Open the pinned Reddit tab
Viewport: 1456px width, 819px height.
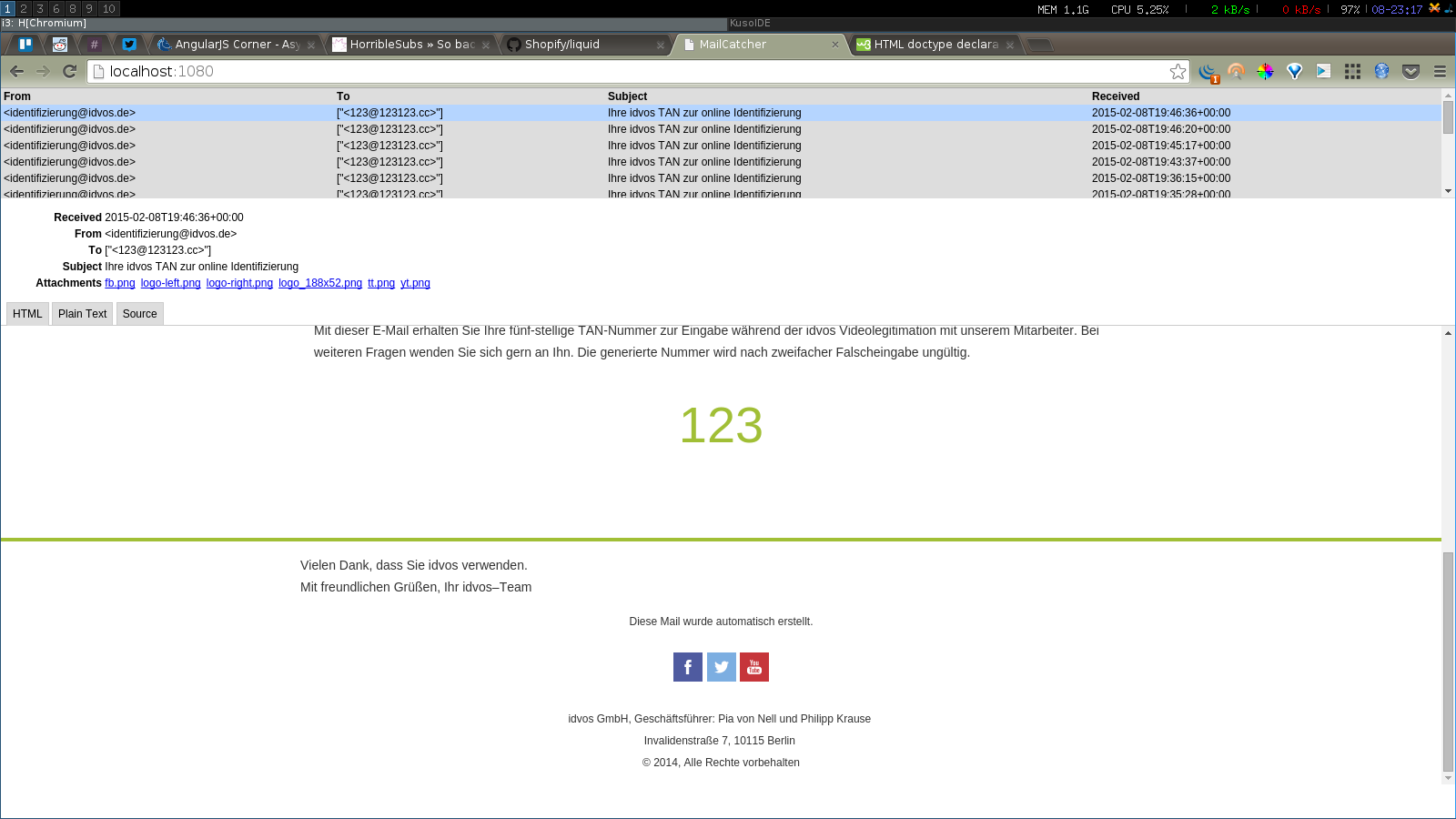[x=60, y=44]
